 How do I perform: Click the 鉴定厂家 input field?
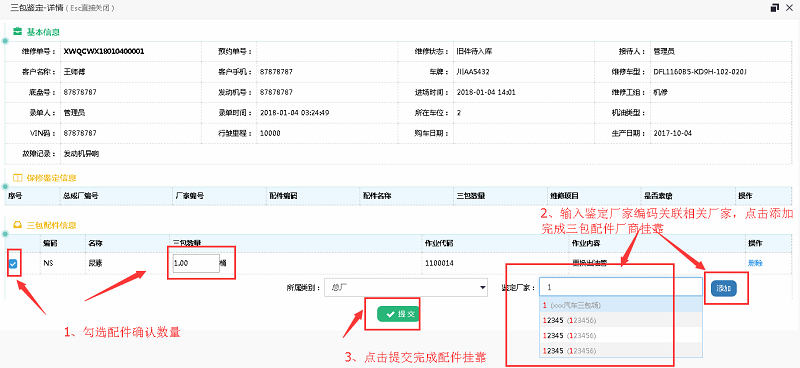[x=621, y=287]
